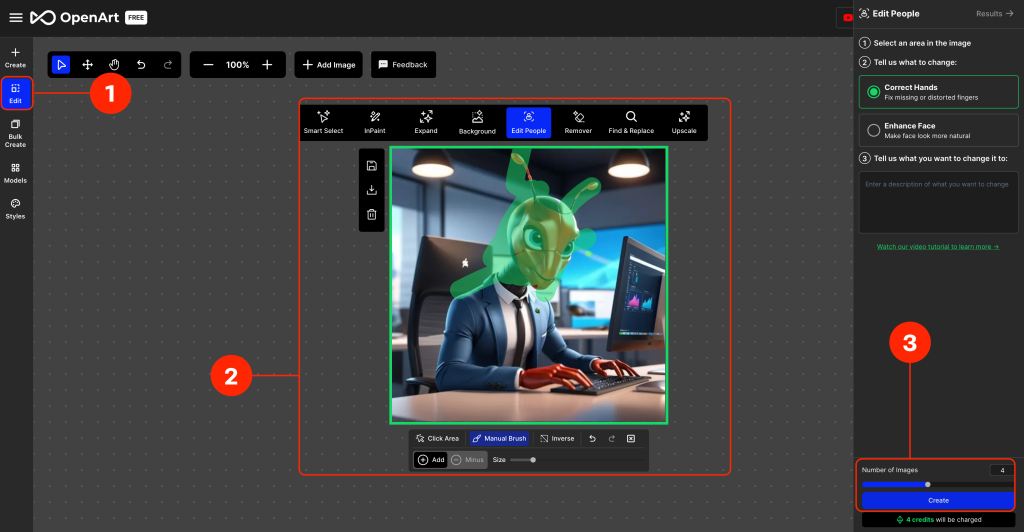
Task: Download the image using download icon
Action: 371,190
